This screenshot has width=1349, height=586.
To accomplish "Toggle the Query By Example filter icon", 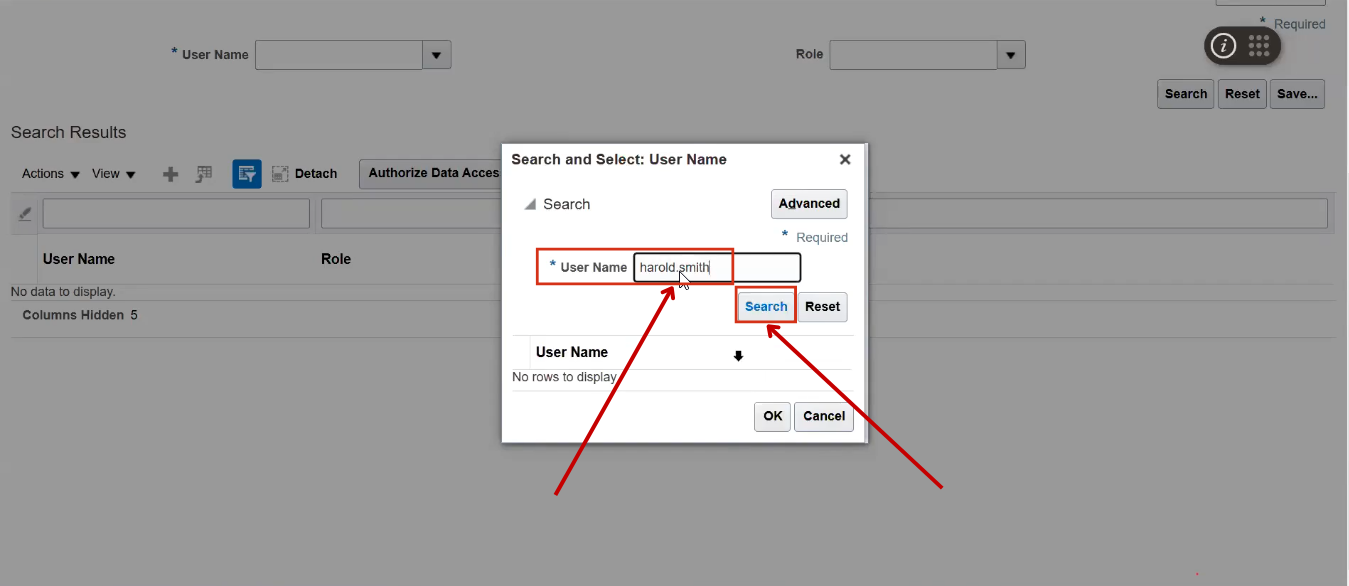I will tap(245, 173).
